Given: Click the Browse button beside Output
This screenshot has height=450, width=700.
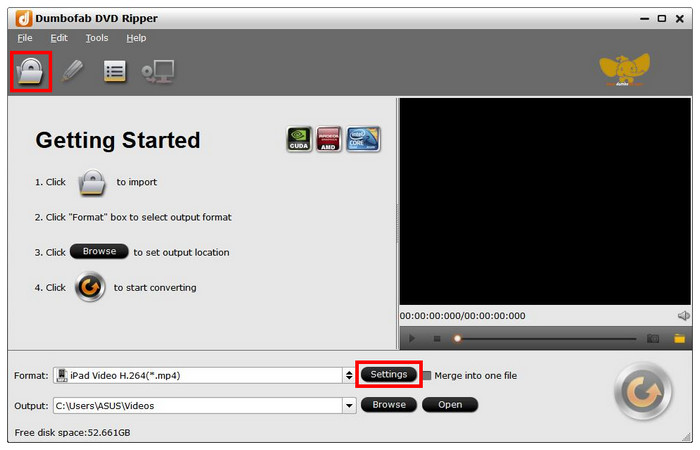Looking at the screenshot, I should pos(389,405).
